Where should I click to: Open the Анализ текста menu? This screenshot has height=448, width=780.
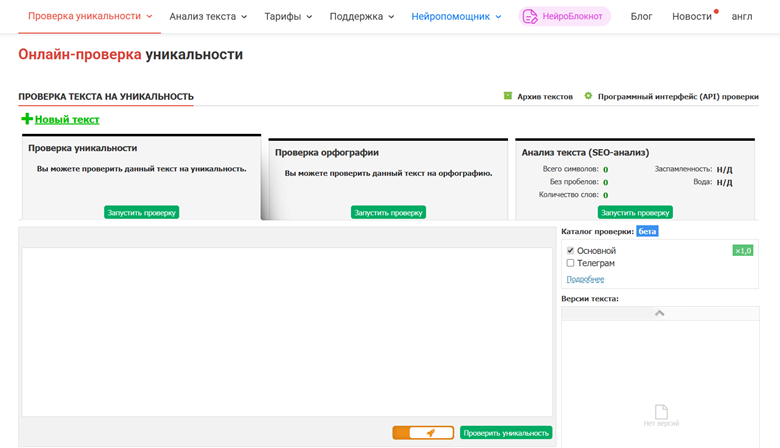(208, 16)
